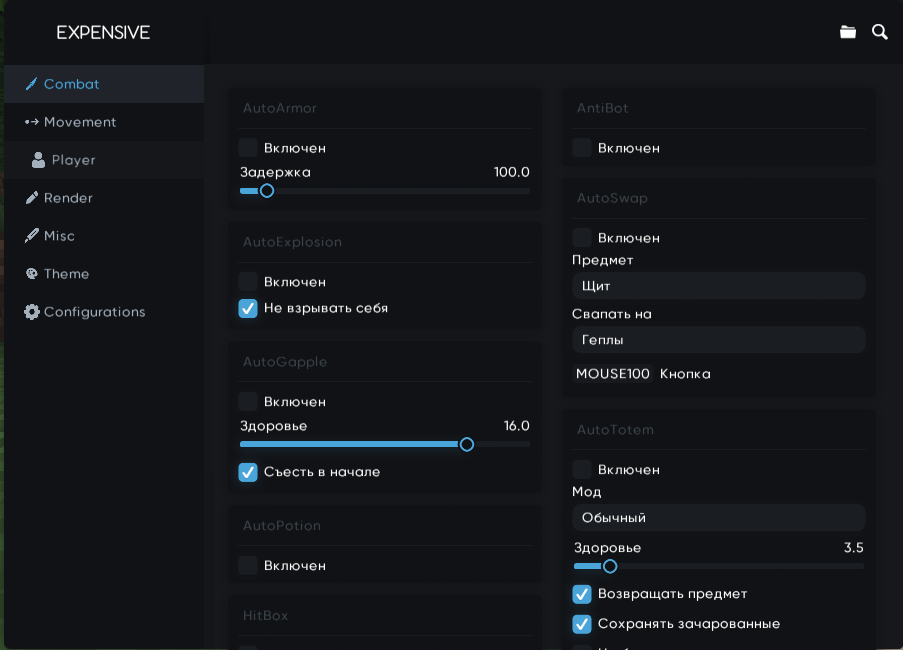Viewport: 903px width, 650px height.
Task: Click the 16.0 health value
Action: 517,426
